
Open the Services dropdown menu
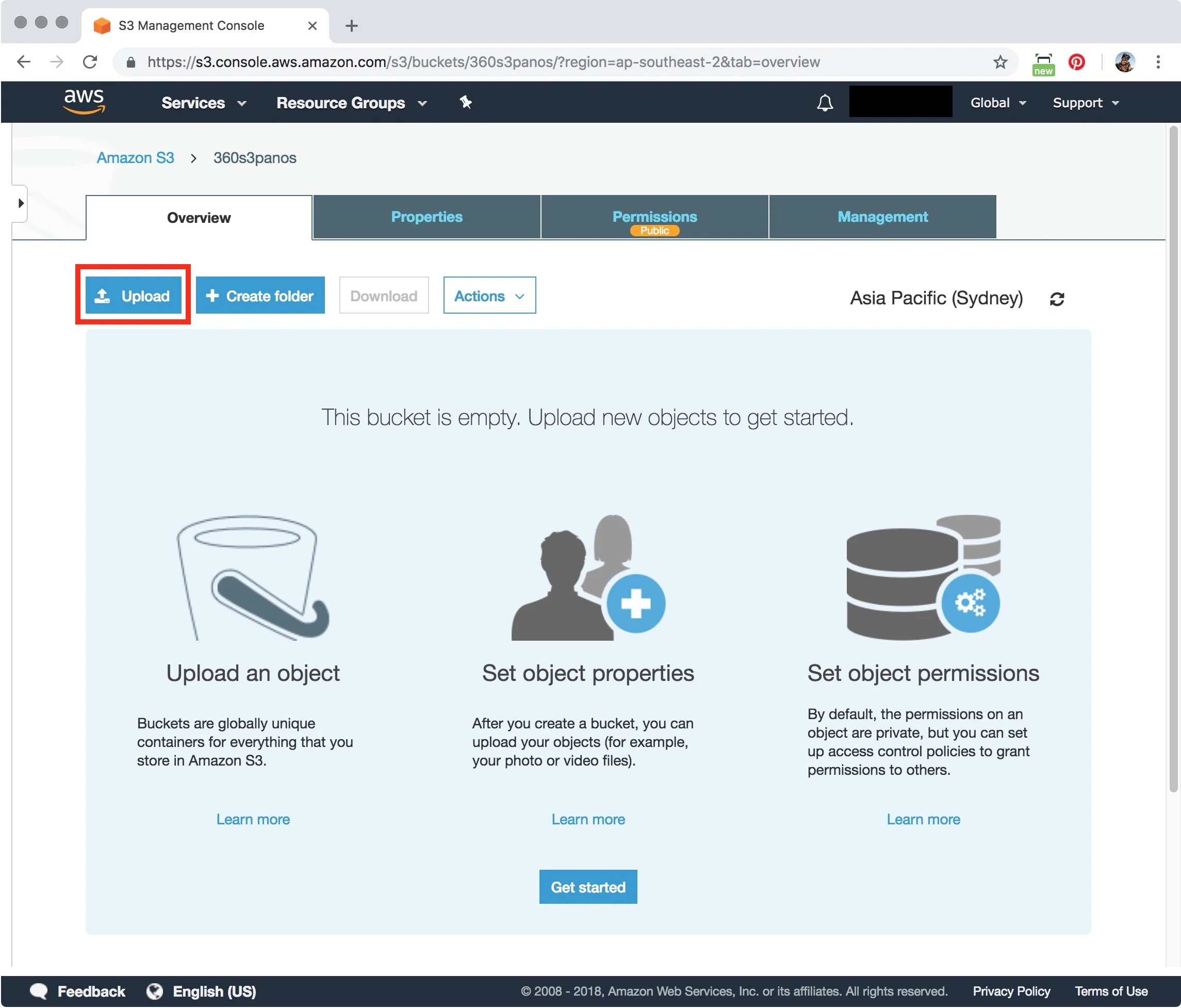tap(204, 103)
